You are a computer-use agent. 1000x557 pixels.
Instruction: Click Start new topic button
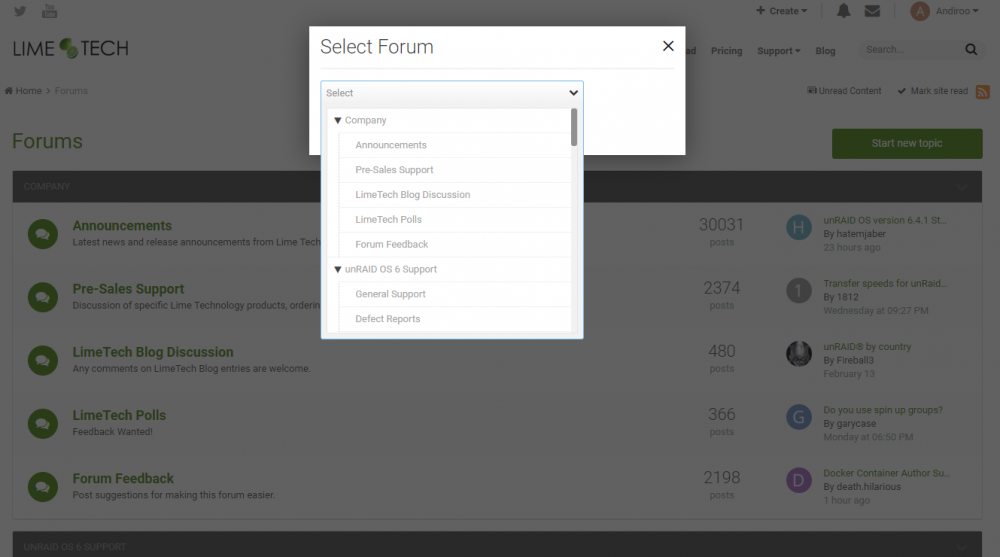(907, 144)
